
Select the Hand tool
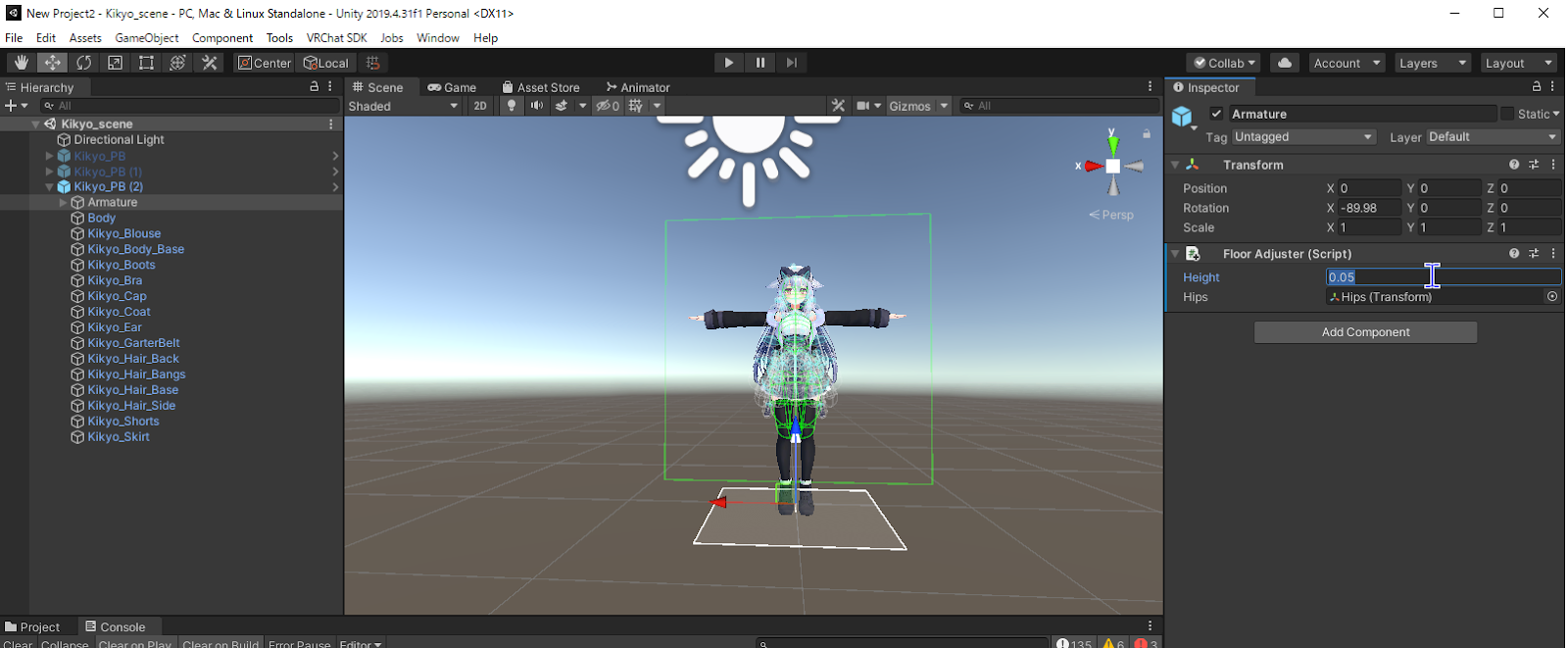(21, 63)
